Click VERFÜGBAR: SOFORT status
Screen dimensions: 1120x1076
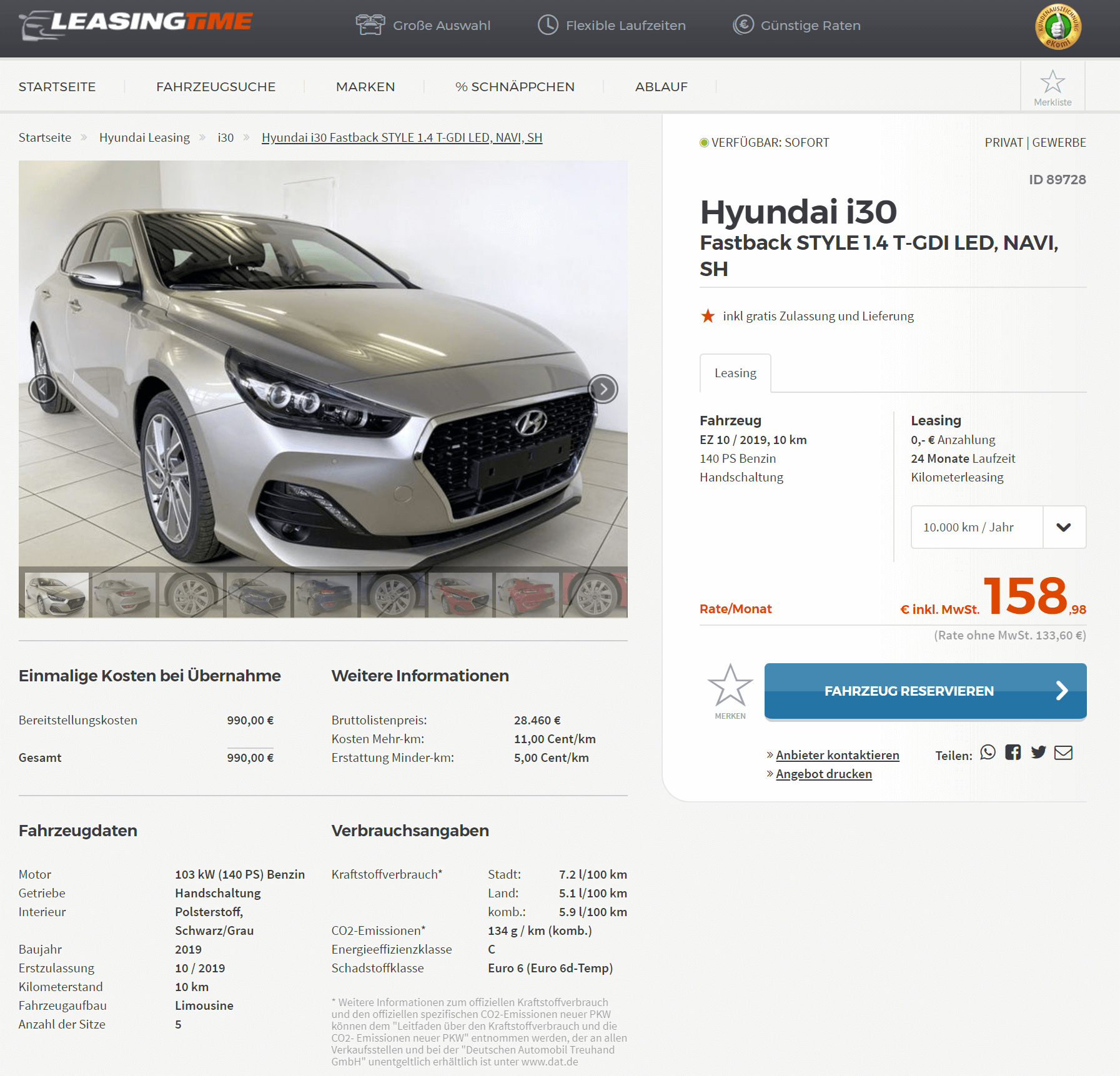765,142
